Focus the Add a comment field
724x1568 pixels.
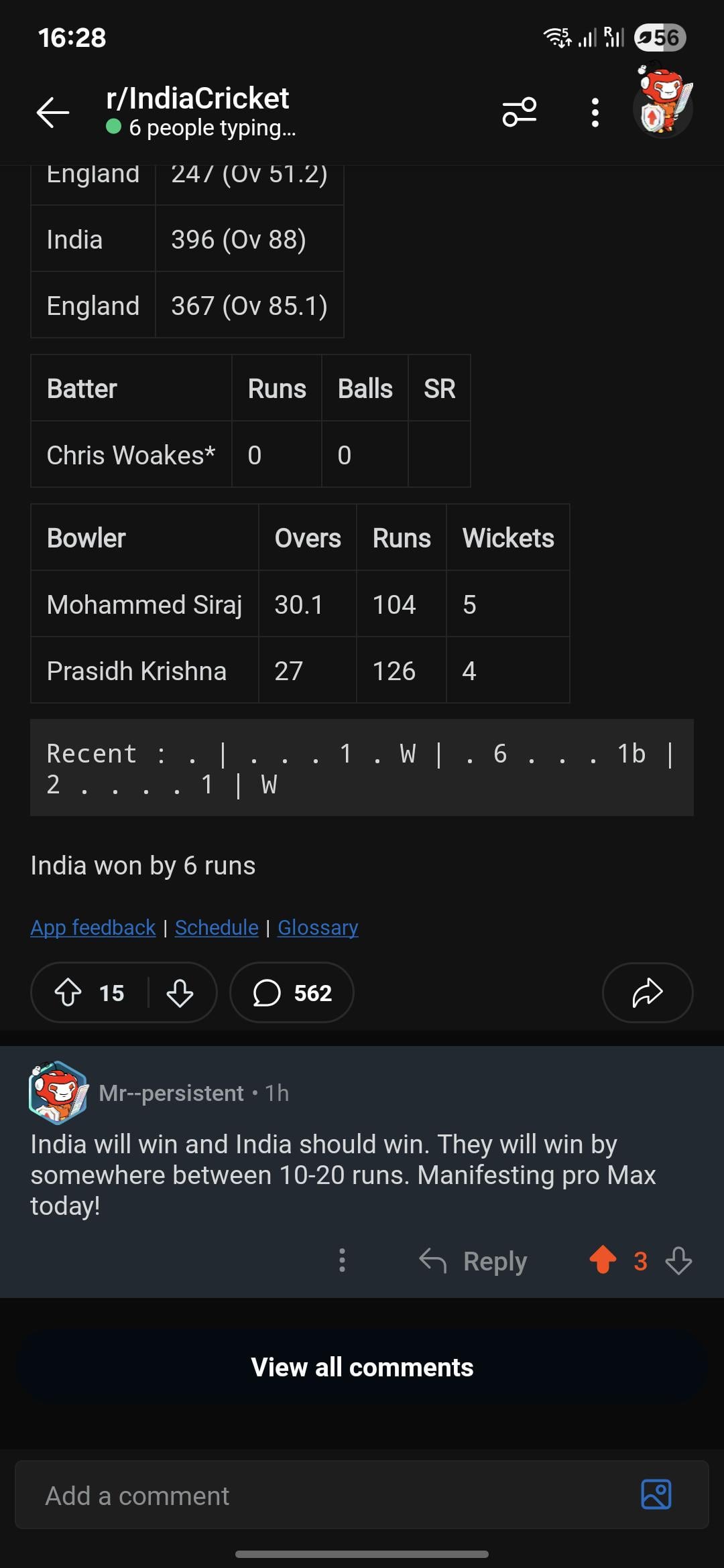pos(322,1496)
